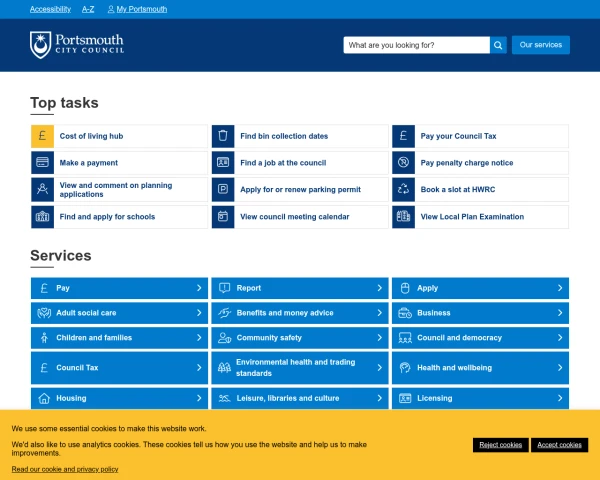This screenshot has width=600, height=480.
Task: Click the parking permit P icon
Action: [x=223, y=189]
